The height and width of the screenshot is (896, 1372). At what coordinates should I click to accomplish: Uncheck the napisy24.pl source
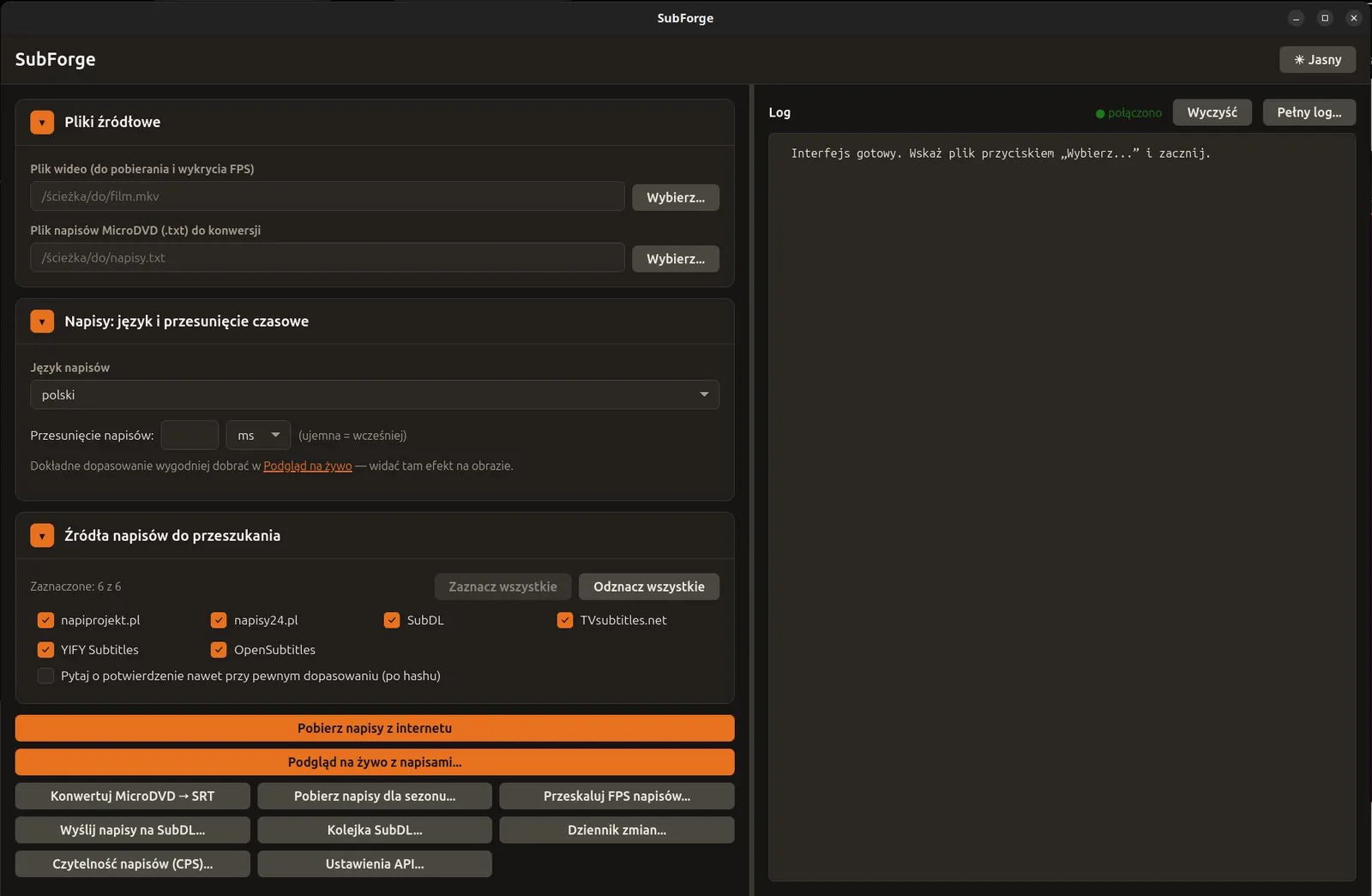click(219, 620)
